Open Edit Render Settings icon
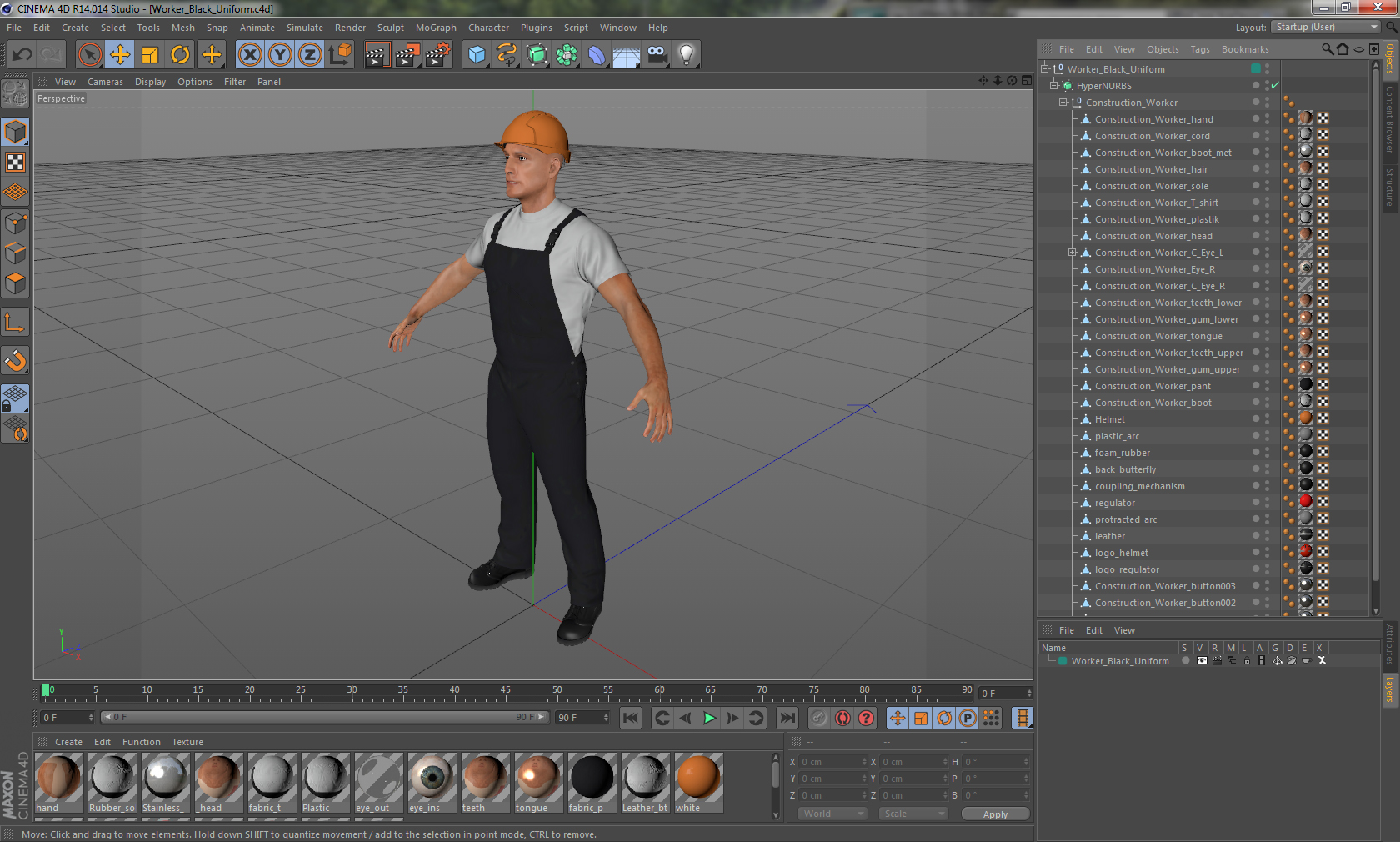Screen dimensions: 1400x842 click(x=438, y=55)
